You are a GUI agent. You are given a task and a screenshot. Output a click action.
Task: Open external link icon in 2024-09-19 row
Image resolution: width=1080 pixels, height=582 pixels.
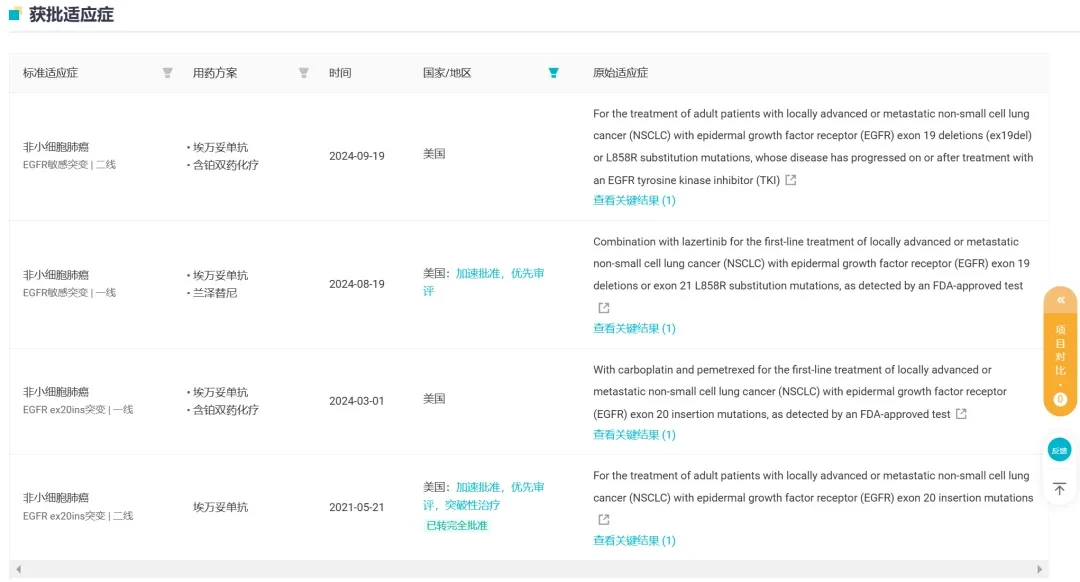(791, 180)
